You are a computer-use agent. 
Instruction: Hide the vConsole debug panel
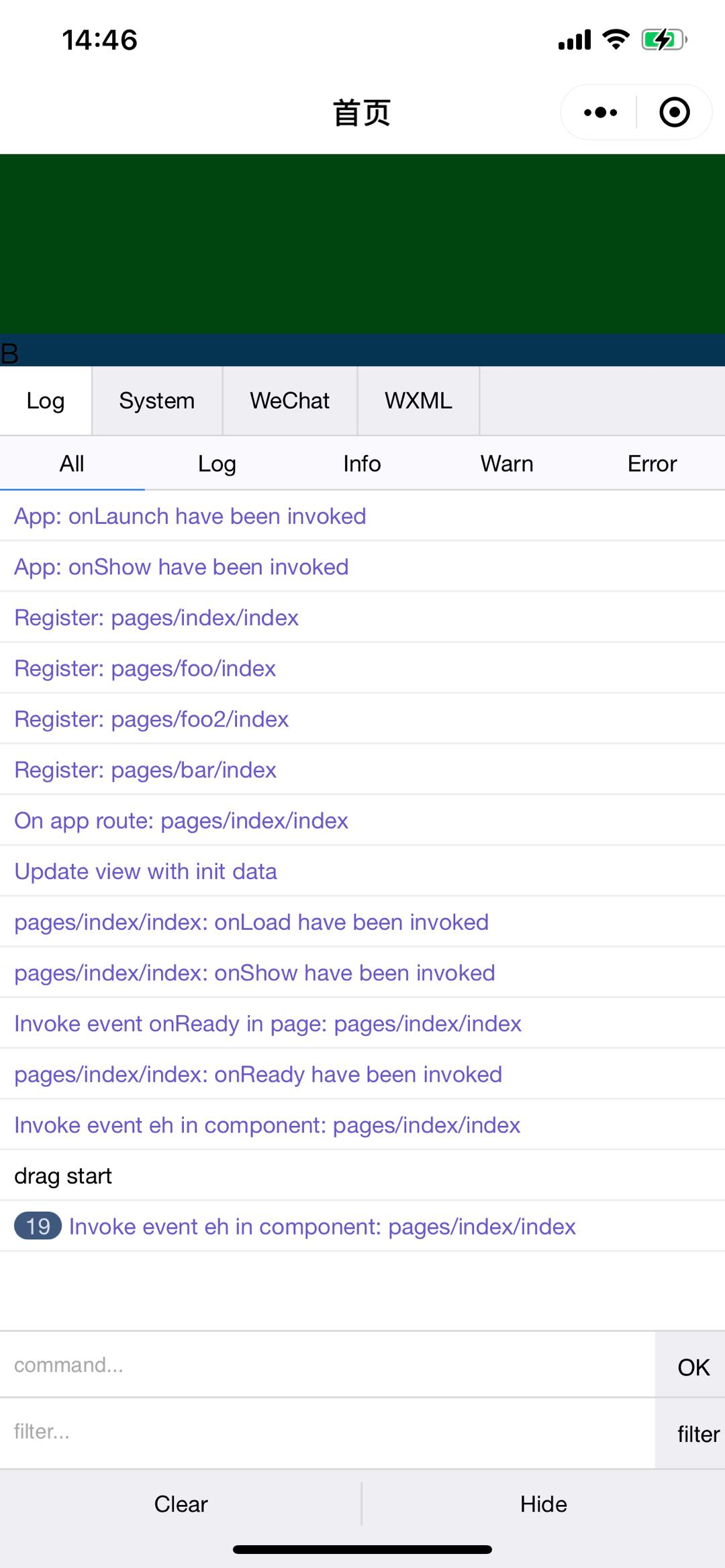tap(543, 1504)
